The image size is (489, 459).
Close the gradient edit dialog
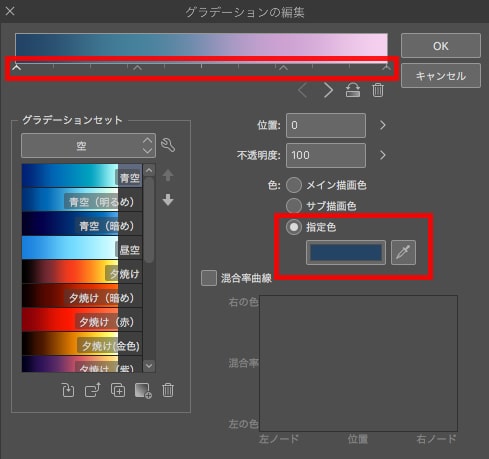point(10,11)
